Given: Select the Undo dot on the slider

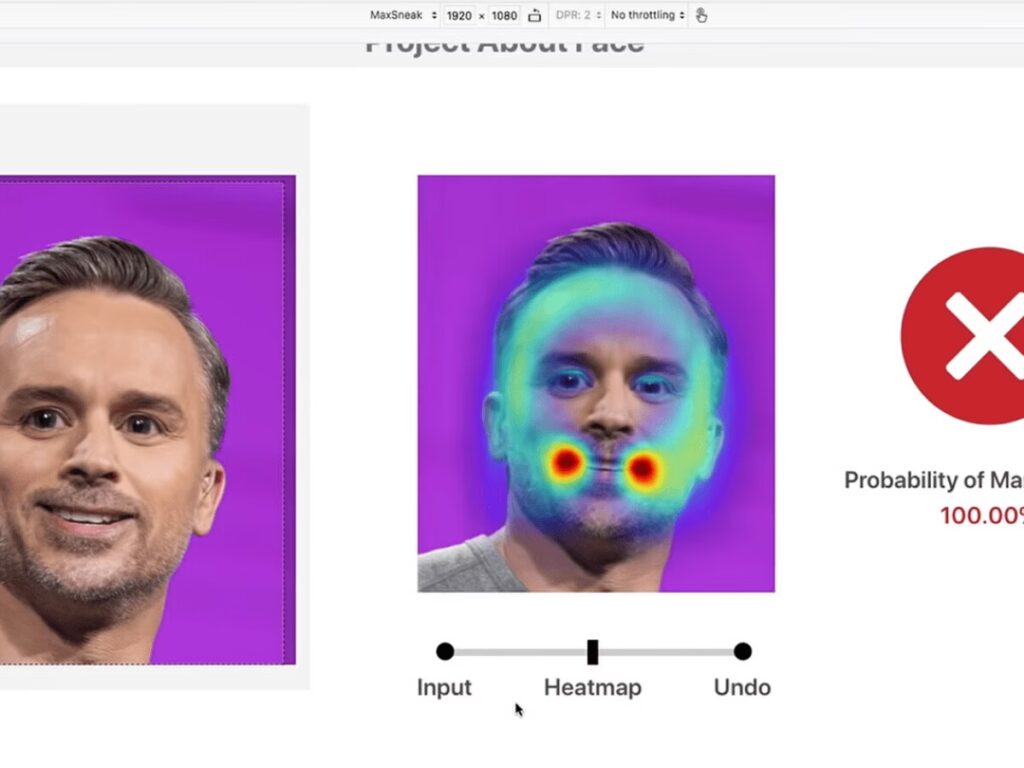Looking at the screenshot, I should click(742, 652).
